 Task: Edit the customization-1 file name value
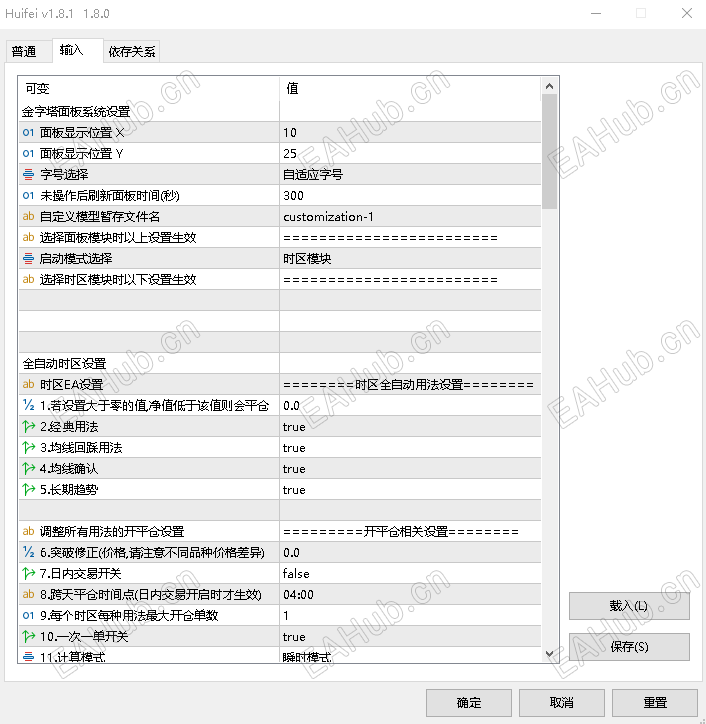click(x=410, y=217)
